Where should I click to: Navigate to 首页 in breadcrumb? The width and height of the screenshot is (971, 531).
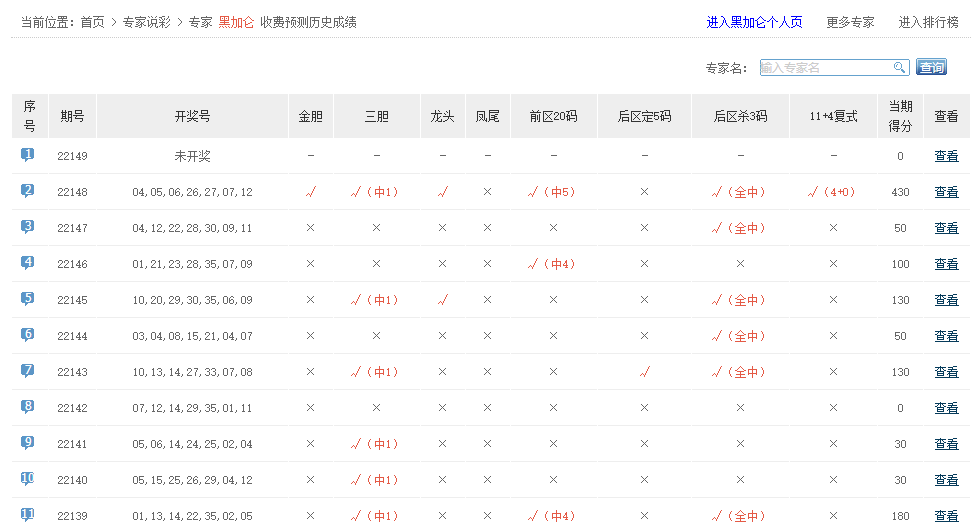pos(92,22)
